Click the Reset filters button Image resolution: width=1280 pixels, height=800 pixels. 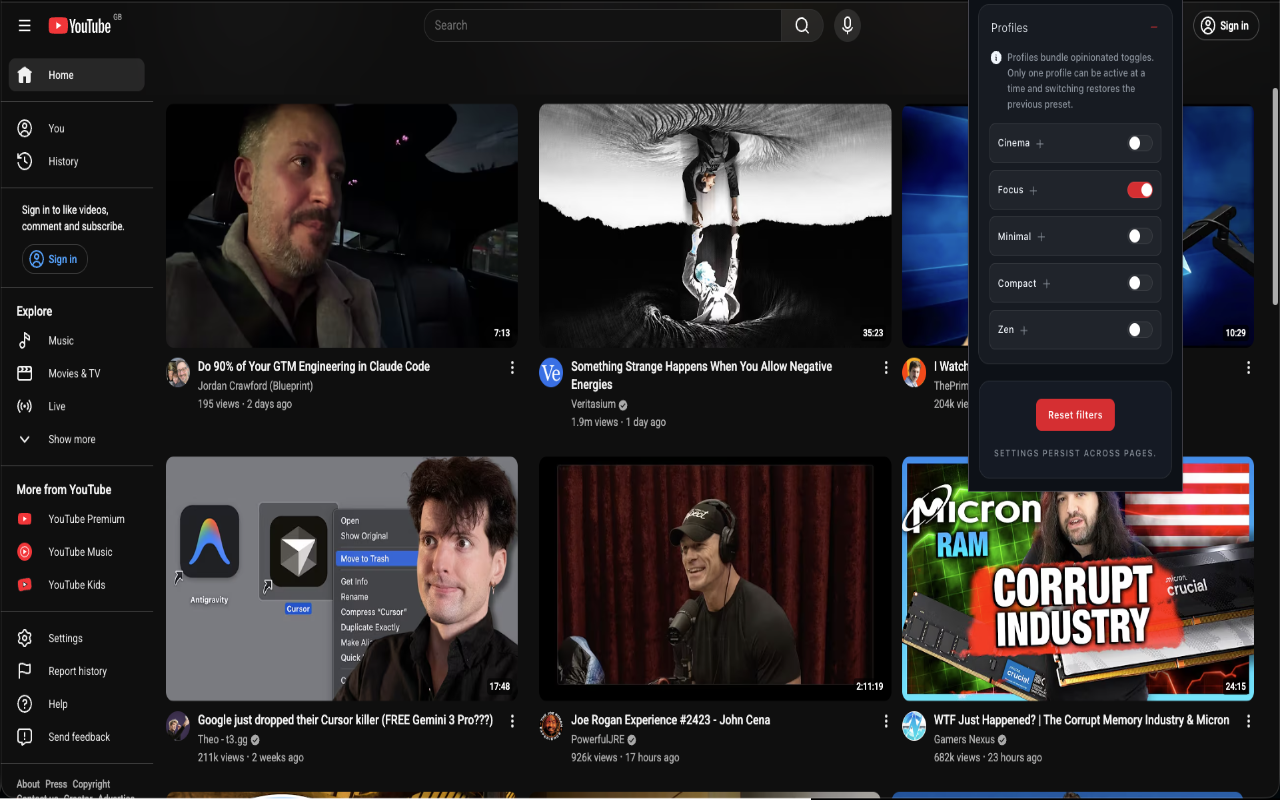click(1075, 415)
